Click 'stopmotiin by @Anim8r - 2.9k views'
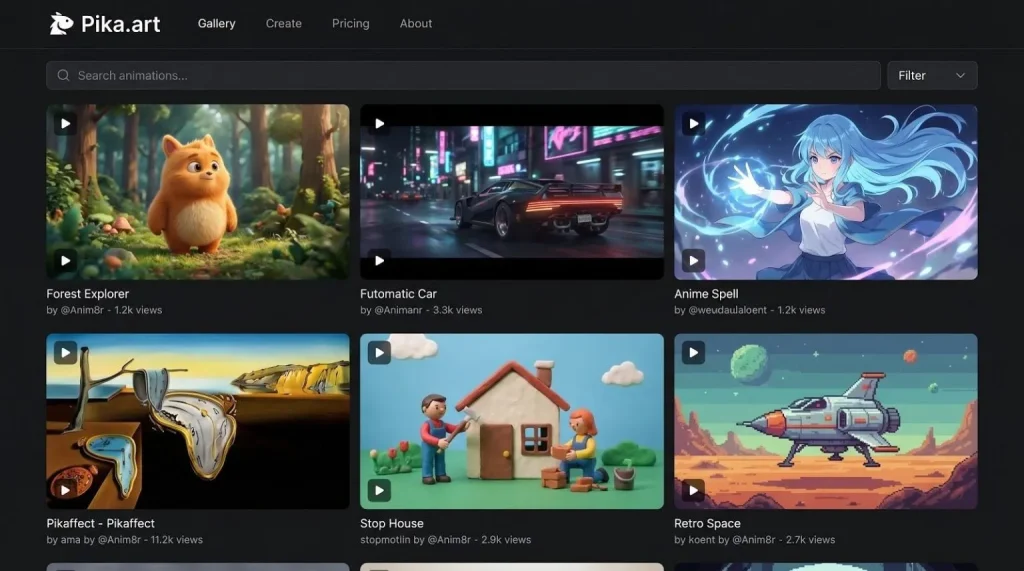 click(x=445, y=540)
